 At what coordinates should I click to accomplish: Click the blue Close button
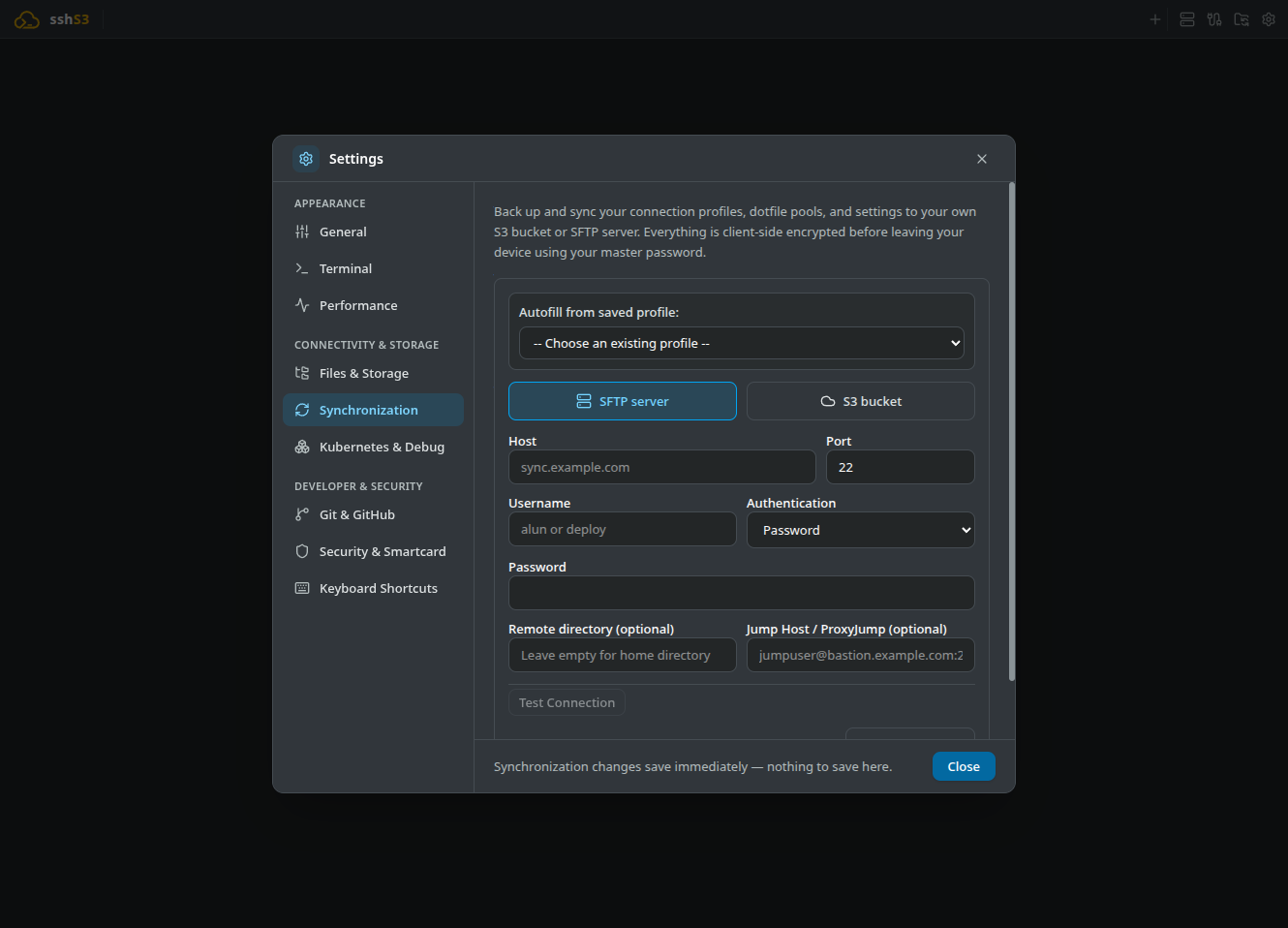964,766
